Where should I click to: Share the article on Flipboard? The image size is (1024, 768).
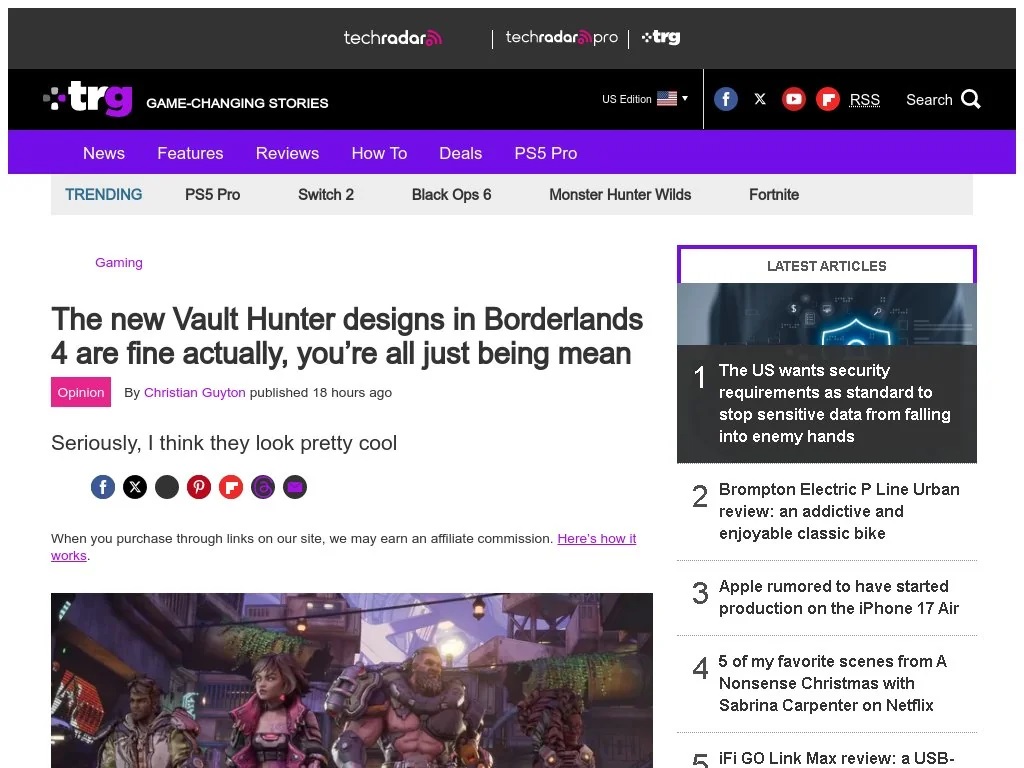tap(231, 487)
